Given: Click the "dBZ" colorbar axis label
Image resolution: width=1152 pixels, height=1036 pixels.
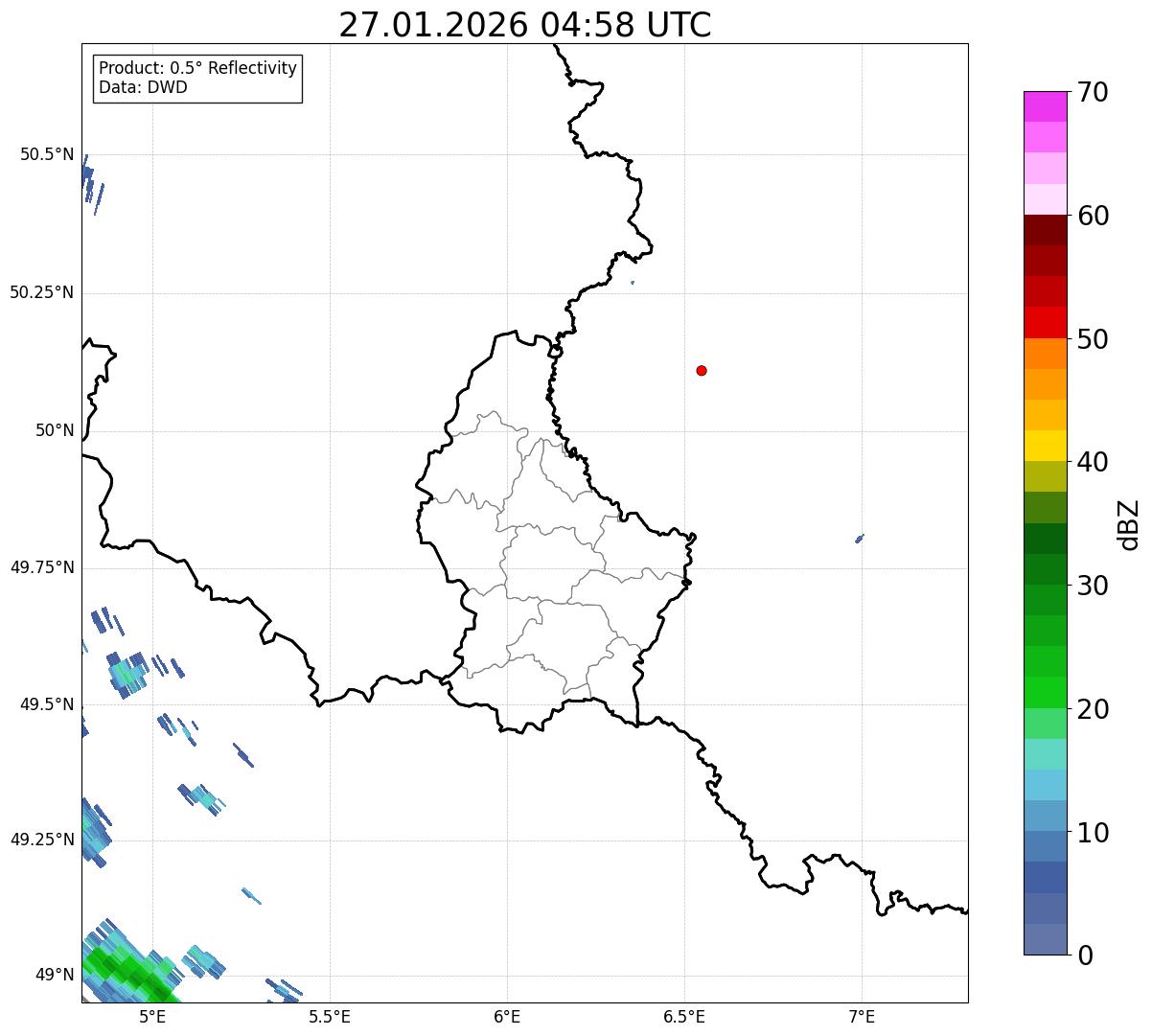Looking at the screenshot, I should pos(1129,524).
